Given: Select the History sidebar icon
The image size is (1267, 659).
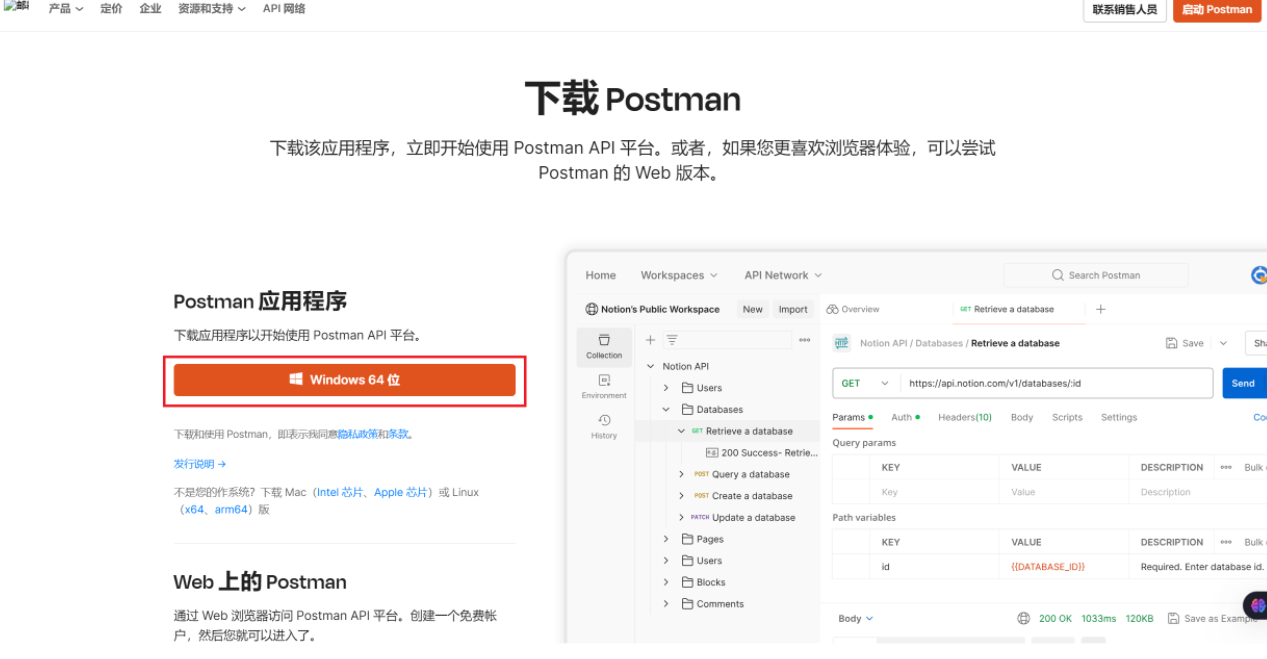Looking at the screenshot, I should (x=604, y=426).
